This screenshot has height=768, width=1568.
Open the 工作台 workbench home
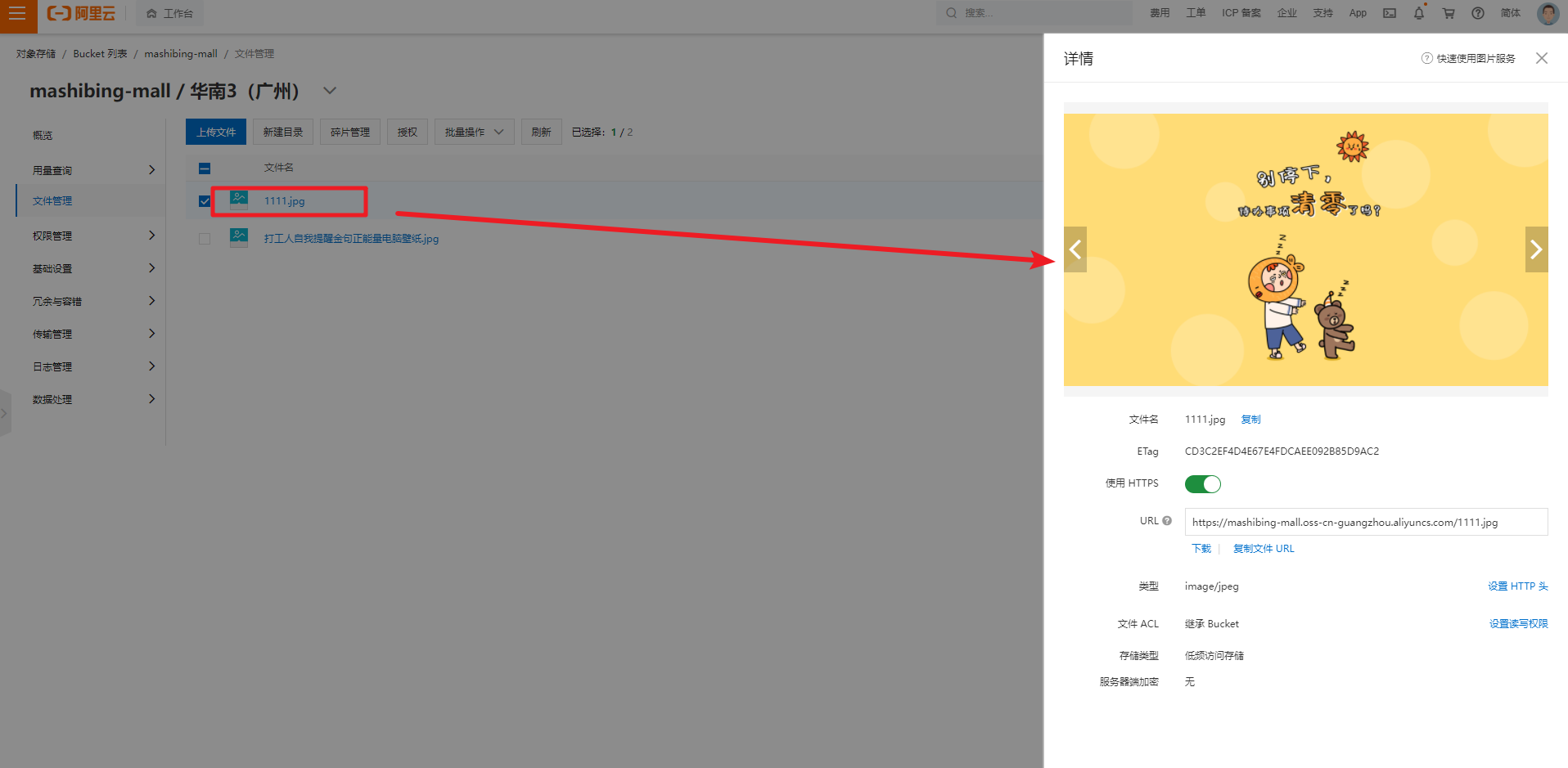click(x=170, y=13)
